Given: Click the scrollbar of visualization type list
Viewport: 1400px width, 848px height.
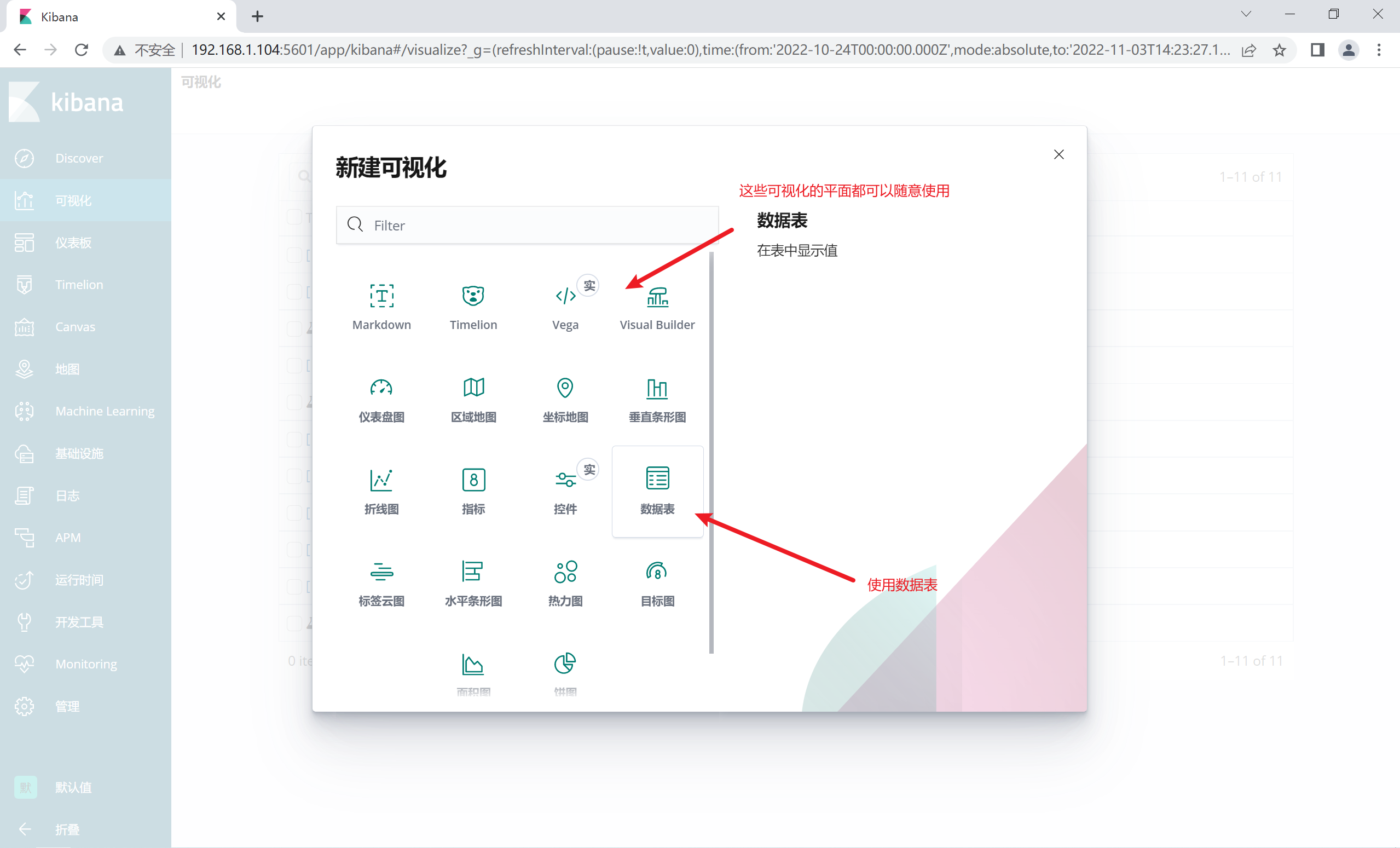Looking at the screenshot, I should (x=711, y=453).
